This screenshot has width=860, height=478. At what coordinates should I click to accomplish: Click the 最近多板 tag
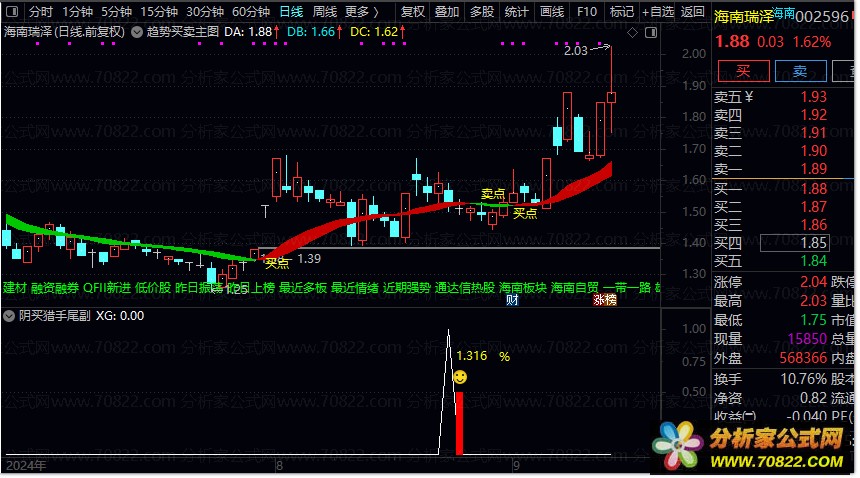pos(303,288)
